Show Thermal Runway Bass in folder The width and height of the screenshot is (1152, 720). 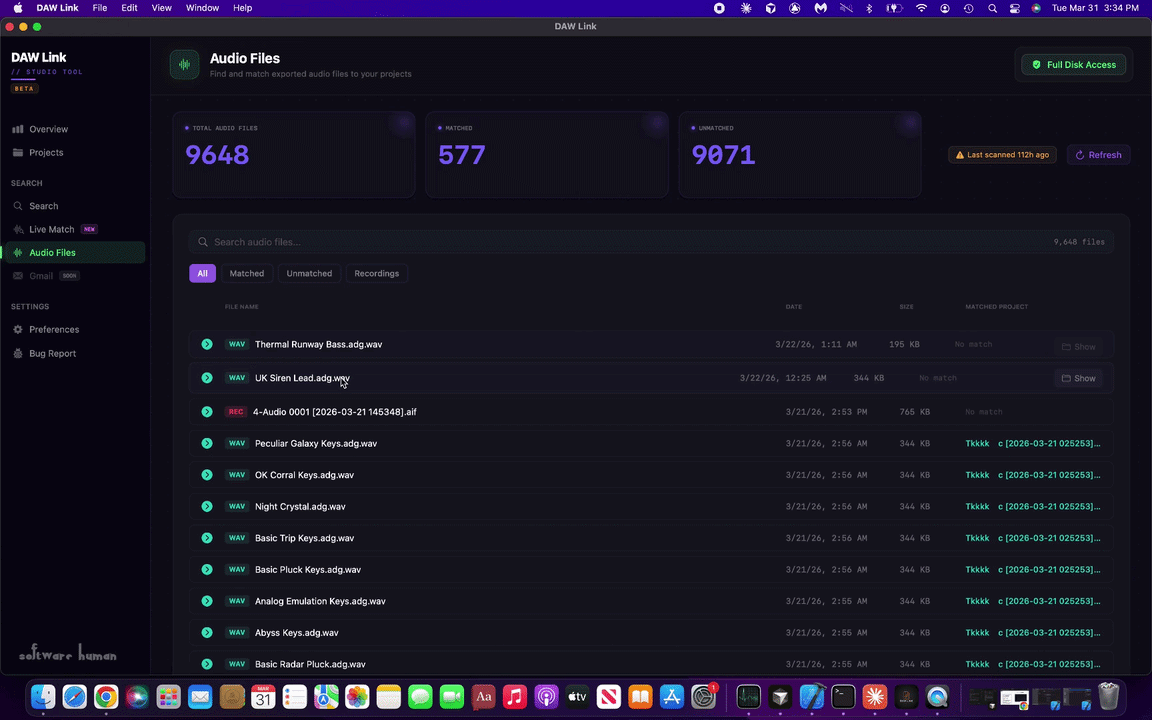[x=1079, y=347]
